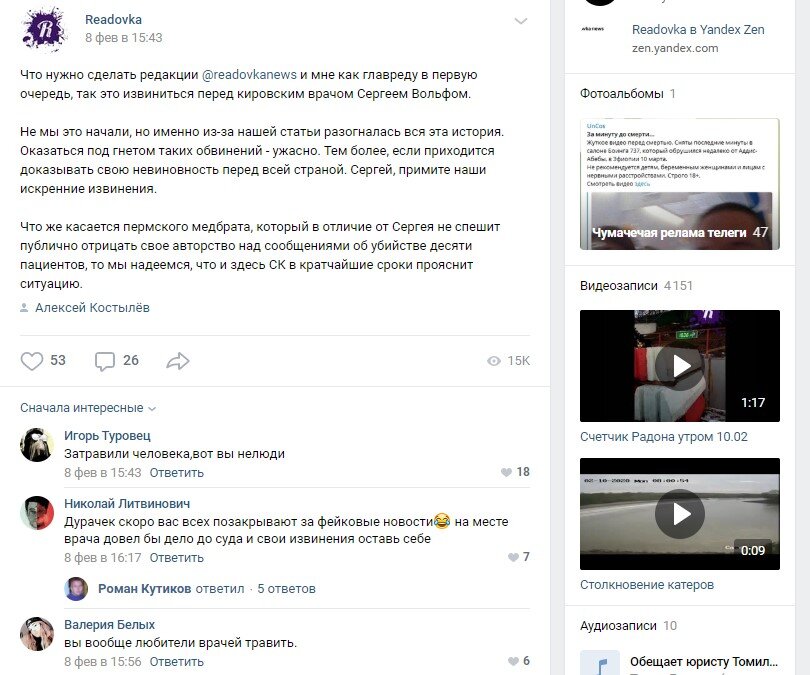
Task: Expand Сначала интересные sorting dropdown
Action: (88, 408)
